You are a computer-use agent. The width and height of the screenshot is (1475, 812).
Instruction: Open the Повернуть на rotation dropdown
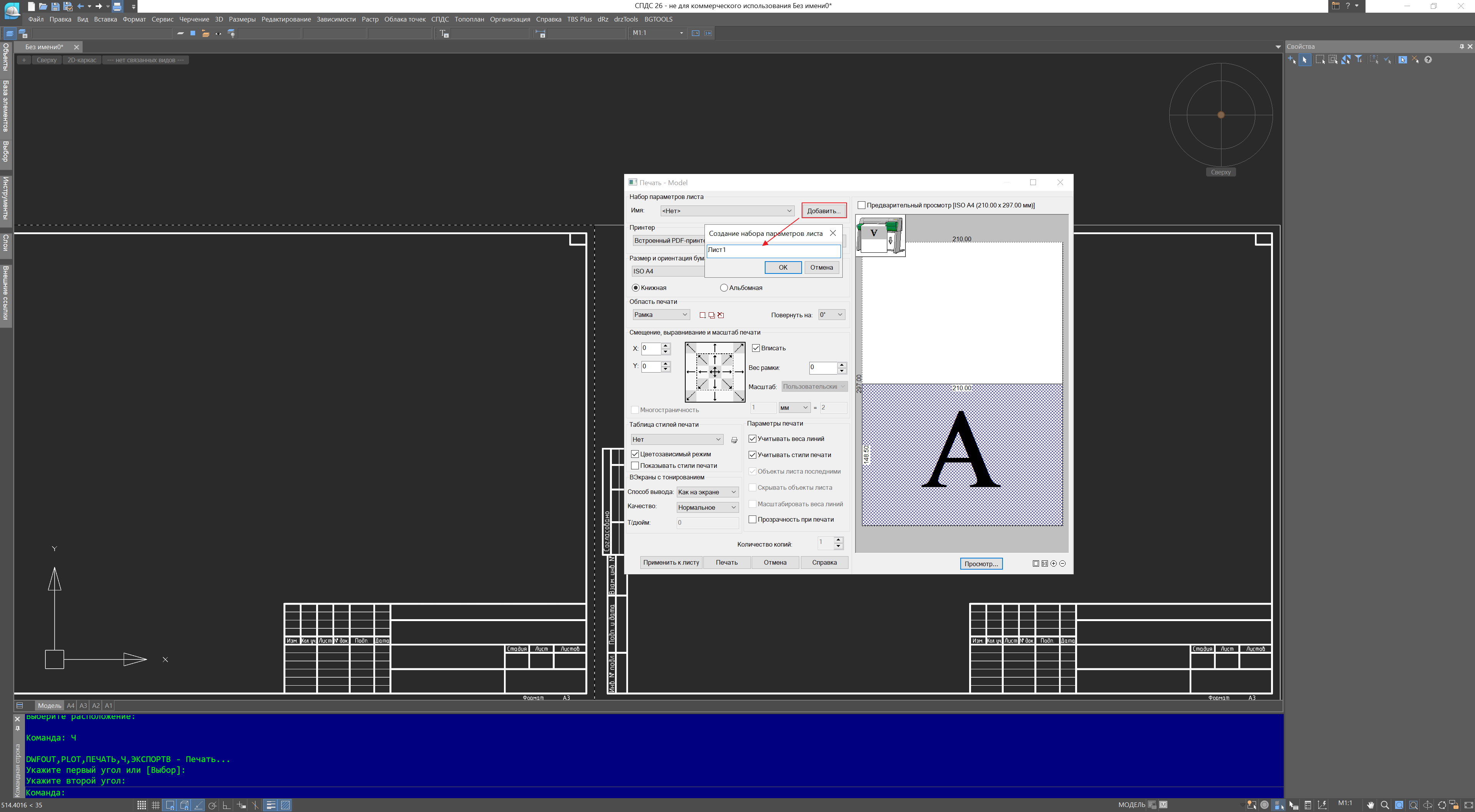pyautogui.click(x=831, y=314)
